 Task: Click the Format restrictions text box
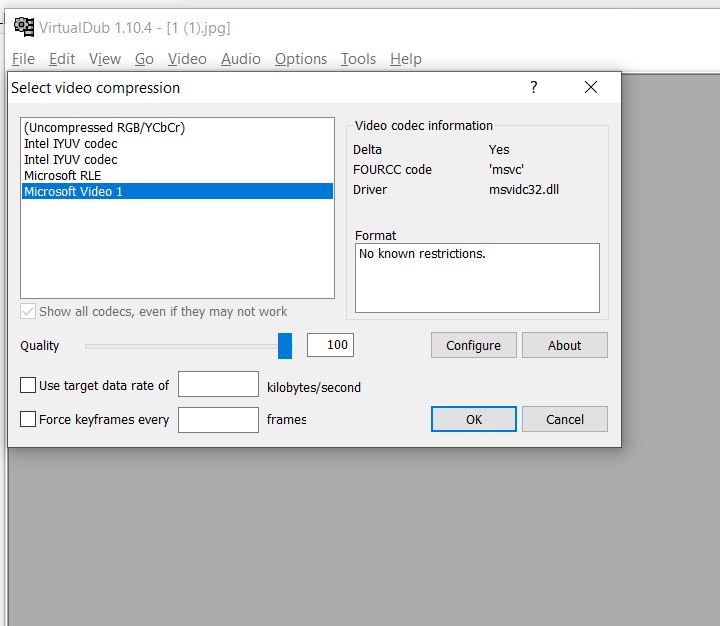(x=477, y=278)
